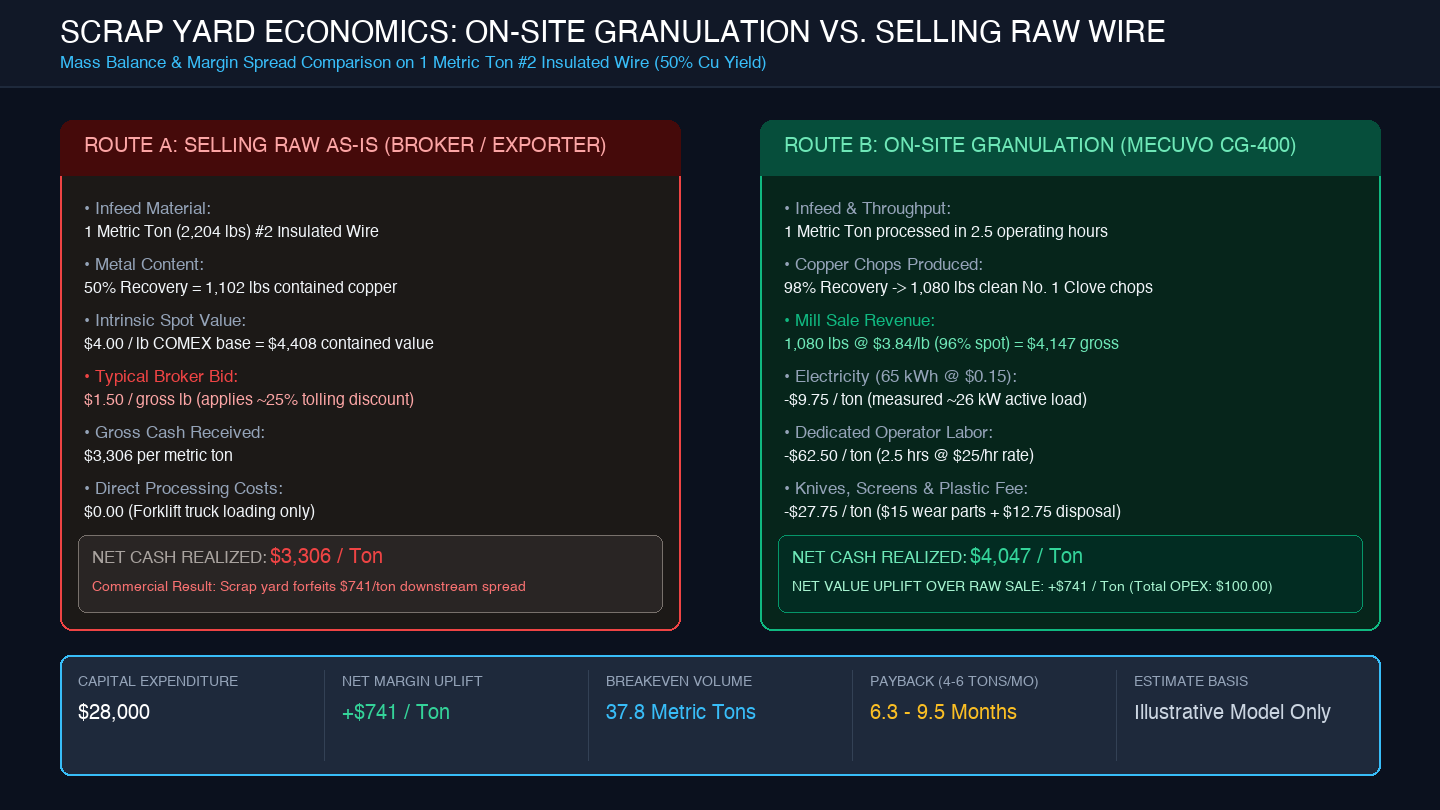Select the 'Illustrative Model Only' estimate basis

tap(1232, 712)
